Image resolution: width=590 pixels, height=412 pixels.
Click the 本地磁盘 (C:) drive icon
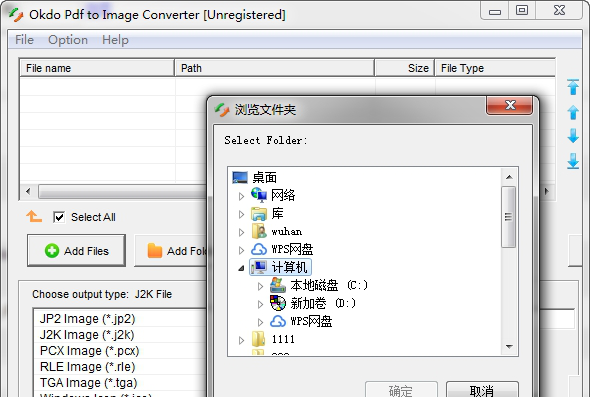coord(278,285)
